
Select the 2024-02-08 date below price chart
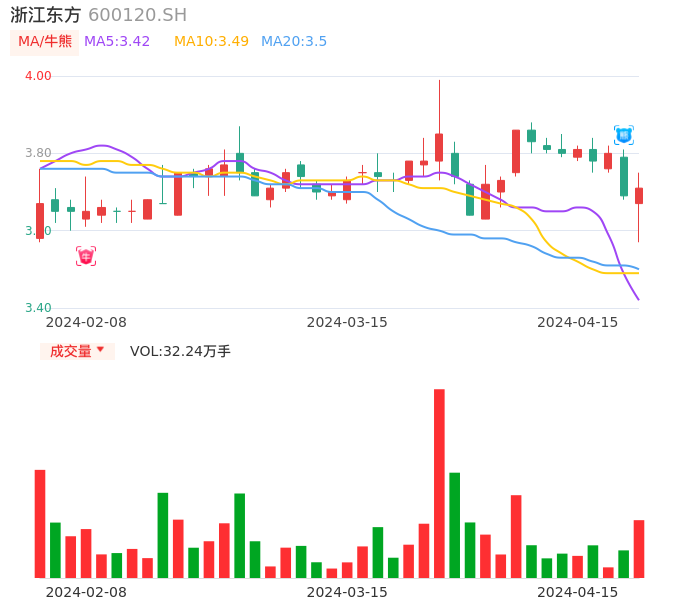click(x=86, y=322)
